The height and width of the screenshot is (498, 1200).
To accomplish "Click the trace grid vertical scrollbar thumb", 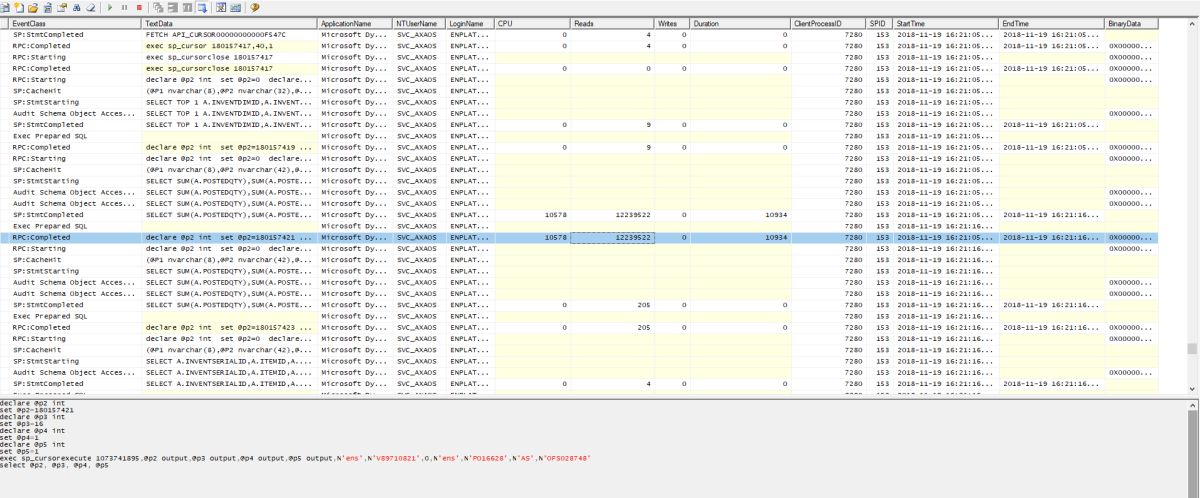I will click(x=1193, y=348).
